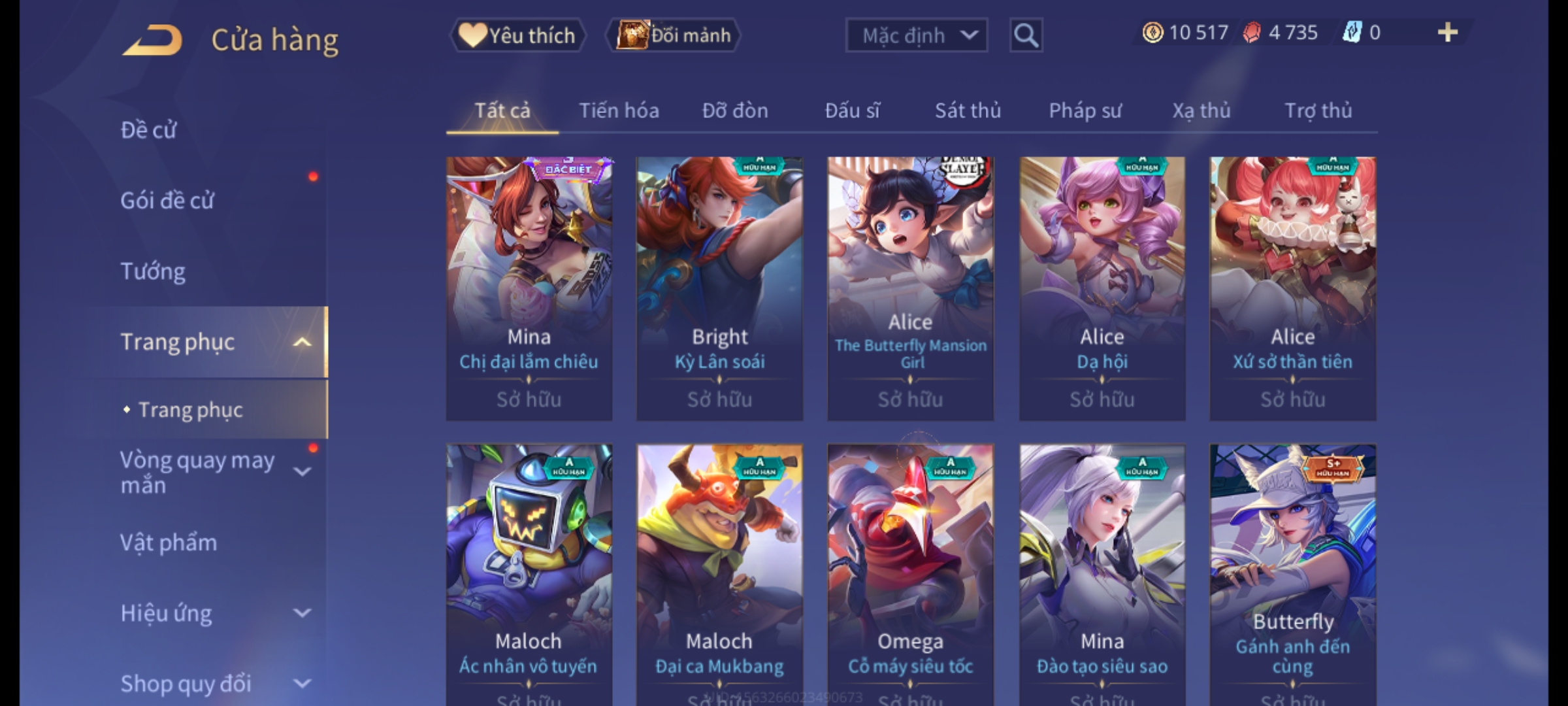
Task: Tap the back arrow icon
Action: 152,40
